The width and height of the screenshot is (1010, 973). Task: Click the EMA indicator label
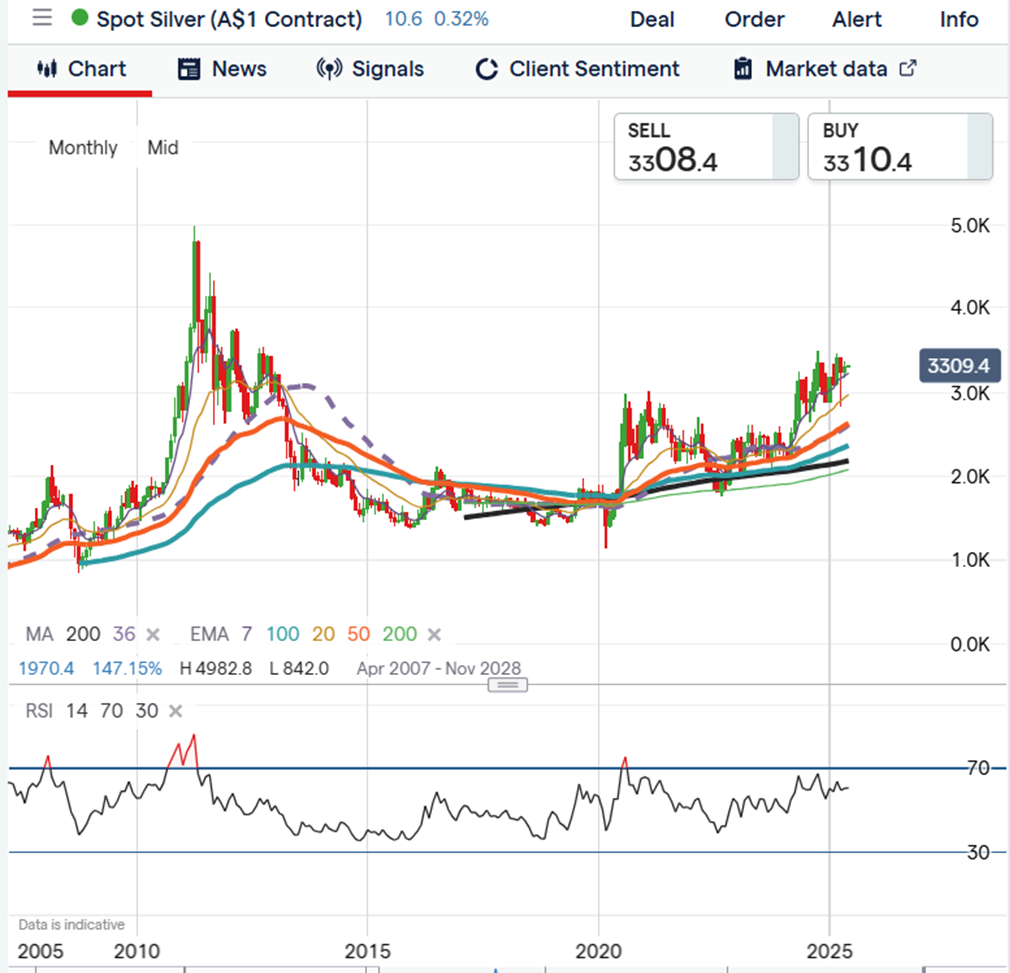pos(209,634)
